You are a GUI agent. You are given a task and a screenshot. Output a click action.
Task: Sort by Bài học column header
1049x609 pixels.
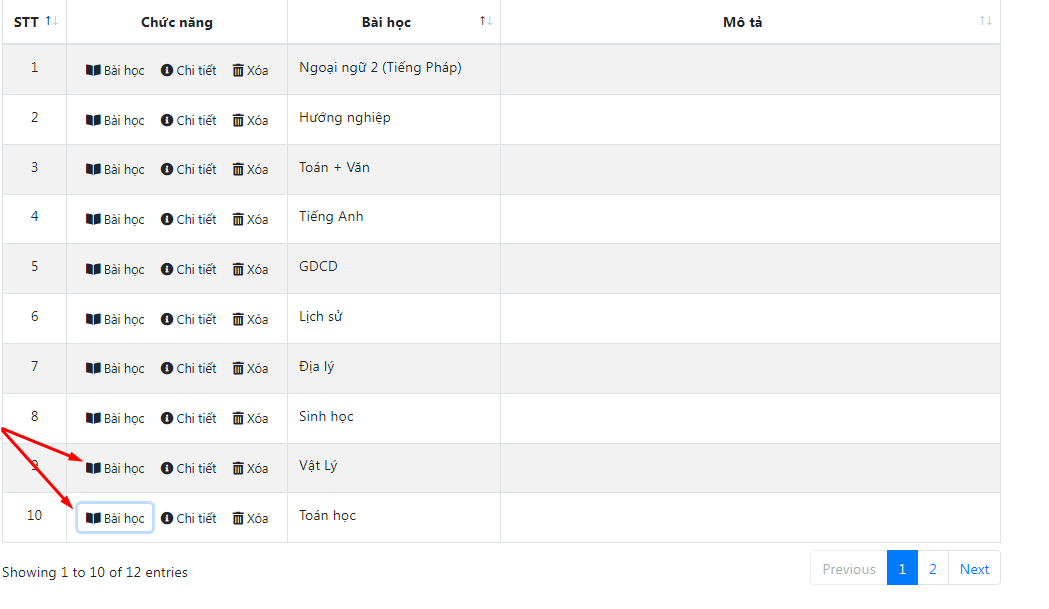click(x=394, y=22)
